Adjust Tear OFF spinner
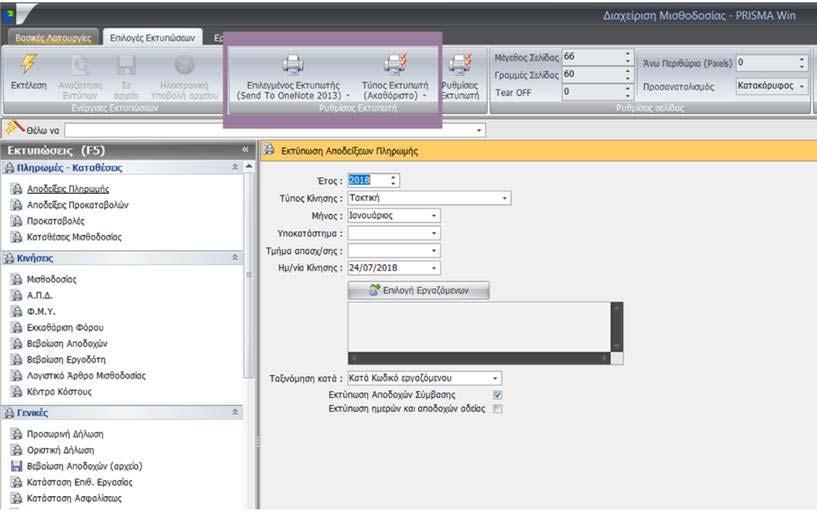The image size is (817, 511). click(x=628, y=92)
